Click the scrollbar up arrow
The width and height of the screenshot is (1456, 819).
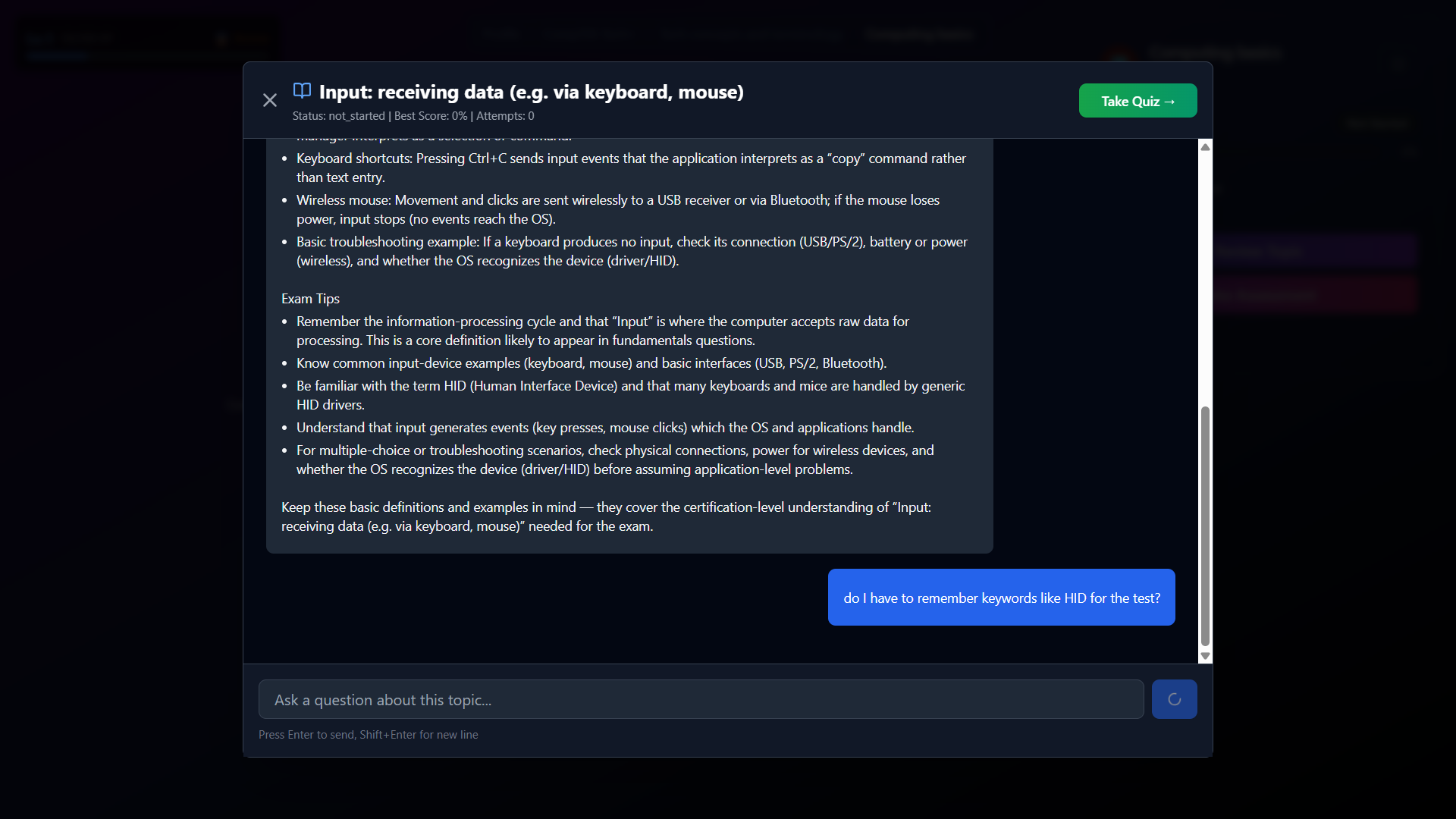coord(1205,147)
